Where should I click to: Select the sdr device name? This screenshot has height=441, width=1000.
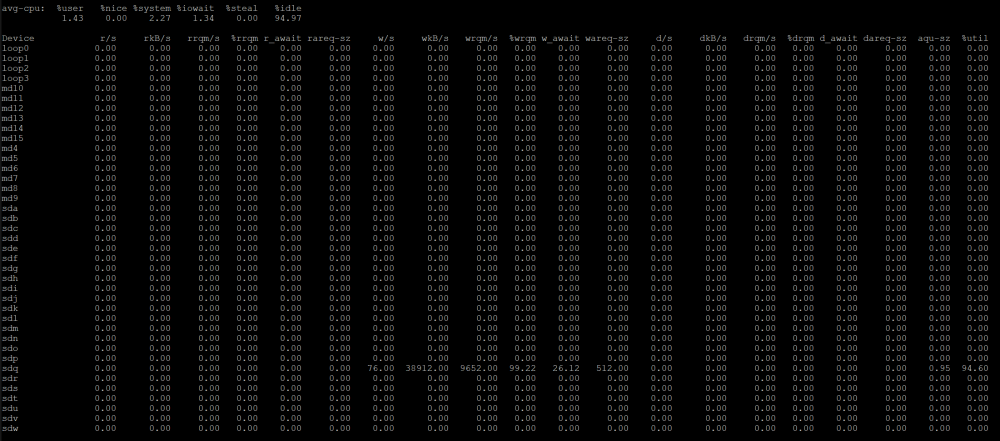10,378
